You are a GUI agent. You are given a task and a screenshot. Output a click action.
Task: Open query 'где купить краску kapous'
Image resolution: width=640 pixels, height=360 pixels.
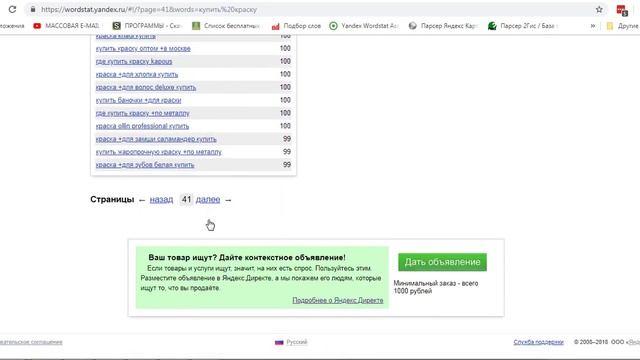134,62
